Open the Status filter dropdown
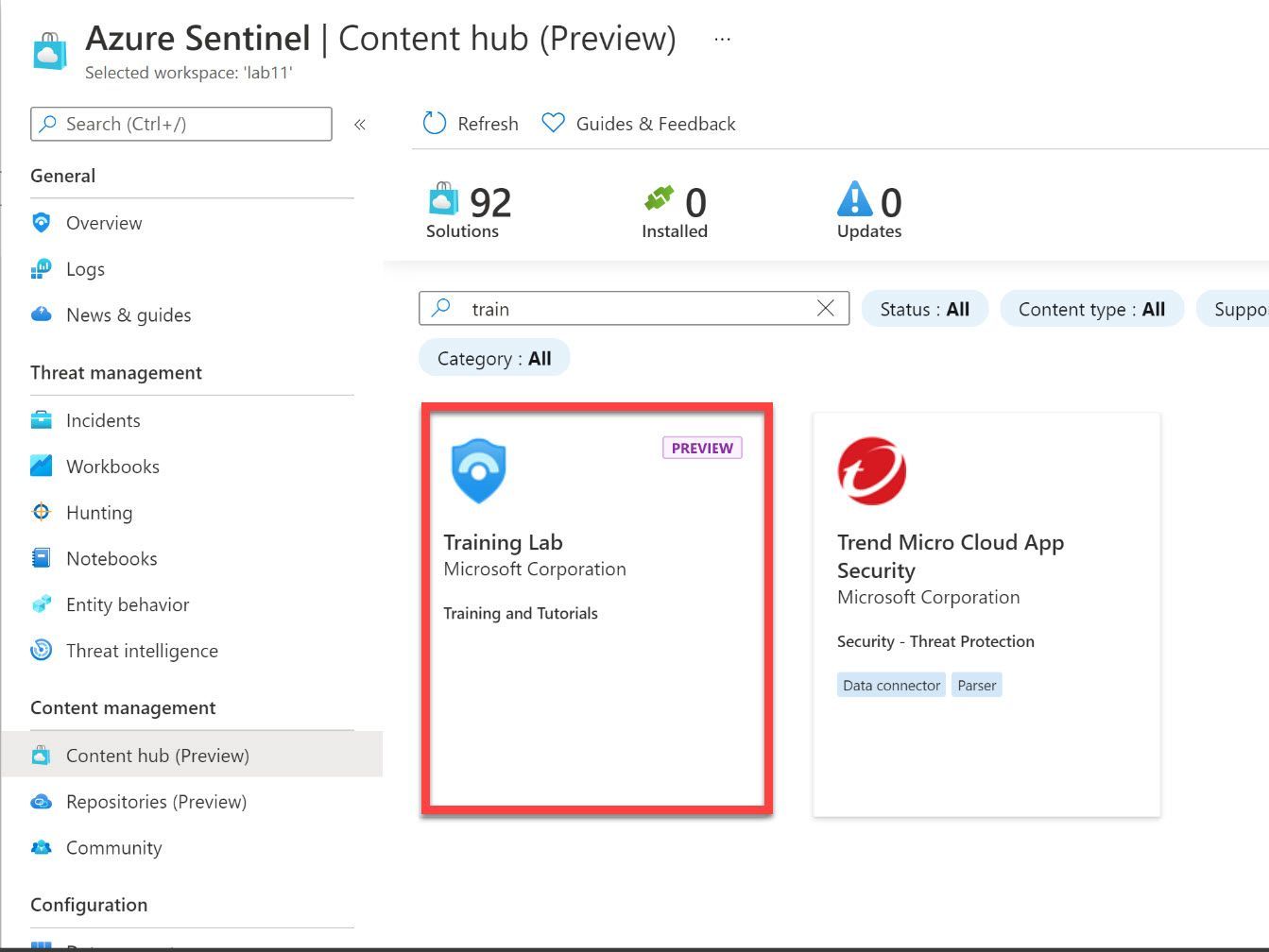The image size is (1269, 952). point(924,309)
